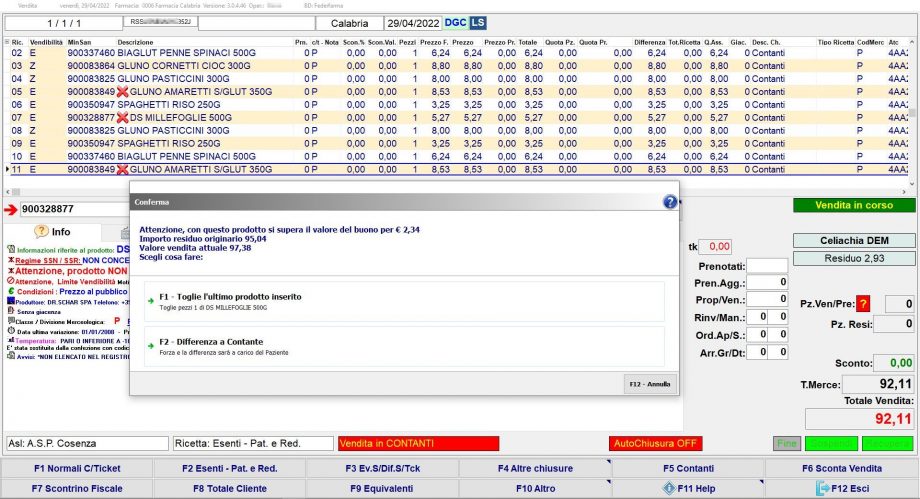The height and width of the screenshot is (499, 920).
Task: Expand the F4 Altre chiusure options
Action: point(534,468)
